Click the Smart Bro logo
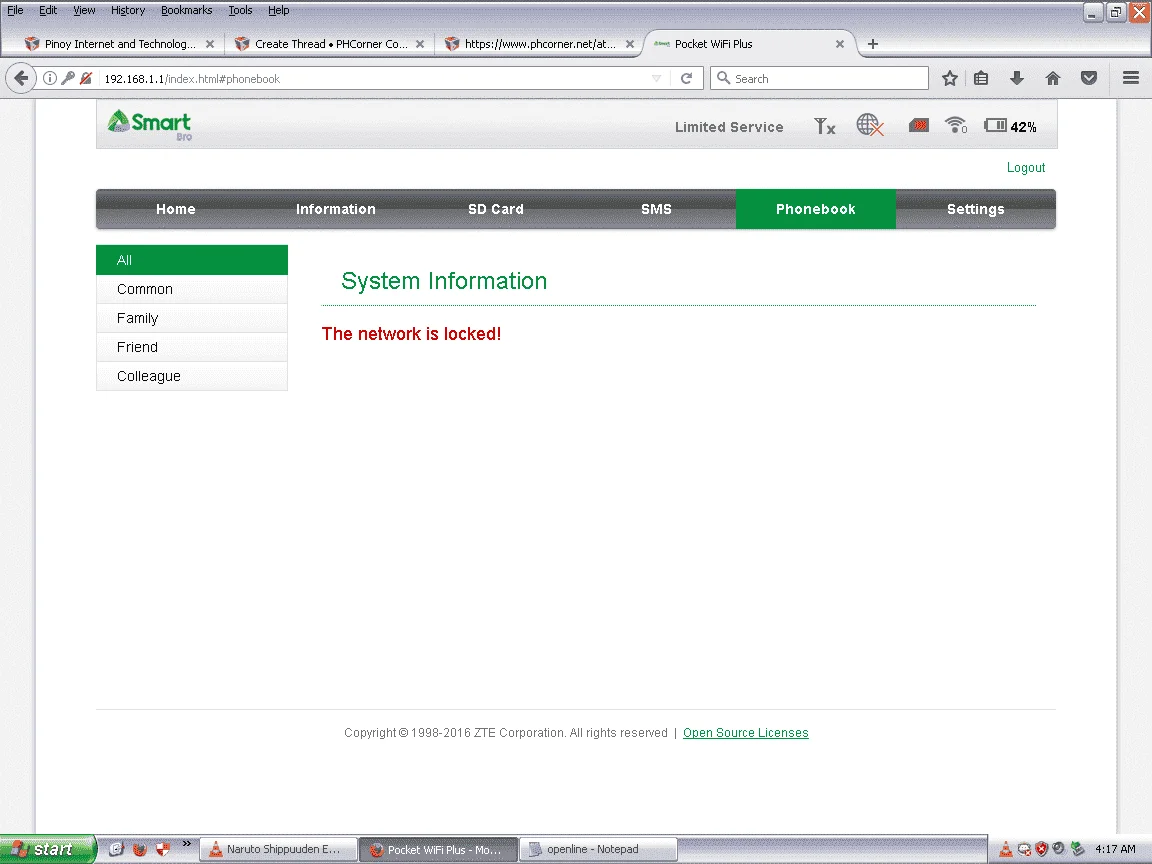 tap(150, 124)
